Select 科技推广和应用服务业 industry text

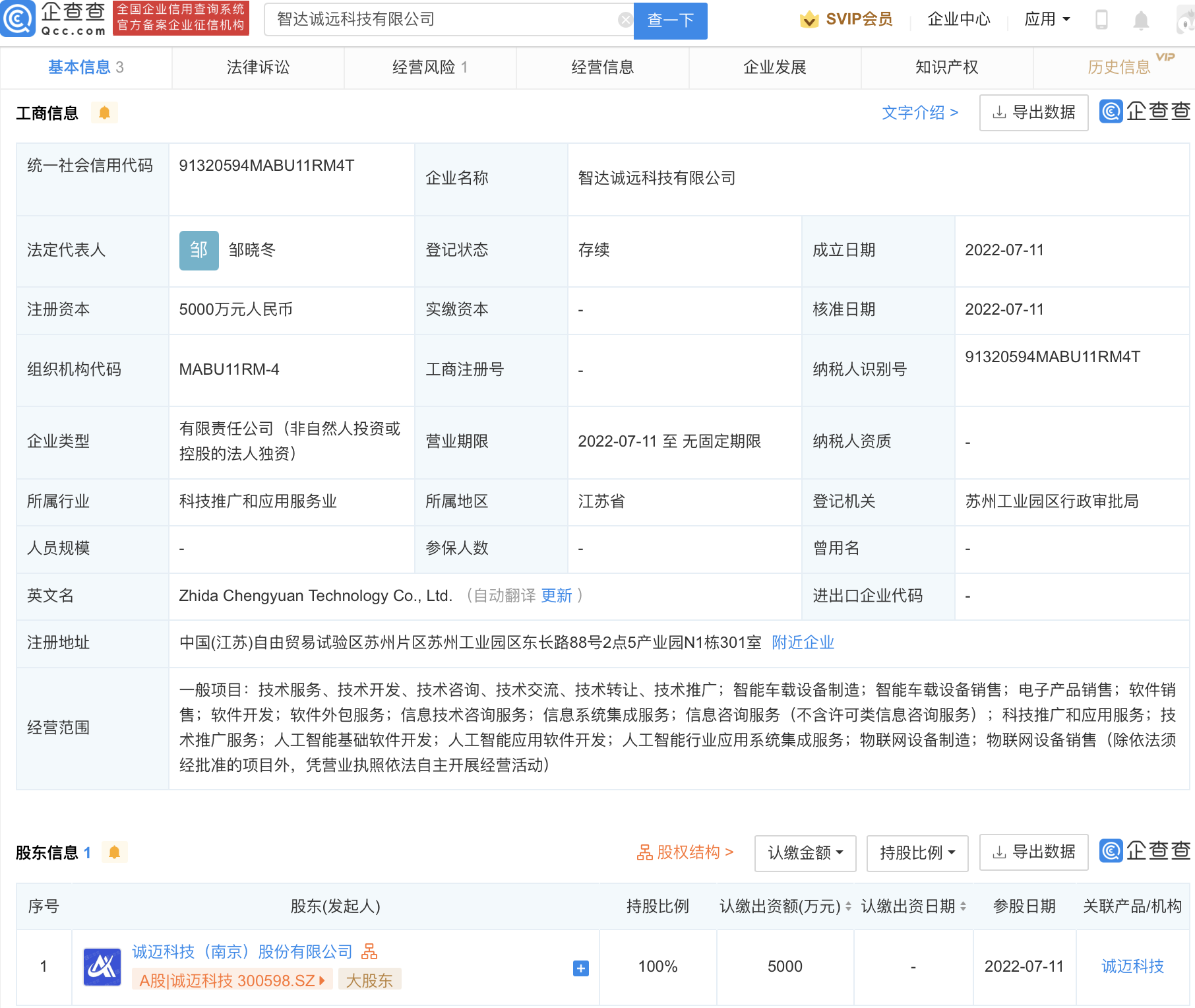point(258,501)
